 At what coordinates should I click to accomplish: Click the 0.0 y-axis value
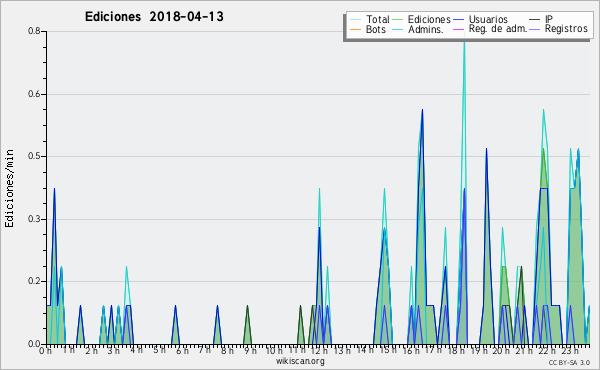[x=34, y=344]
